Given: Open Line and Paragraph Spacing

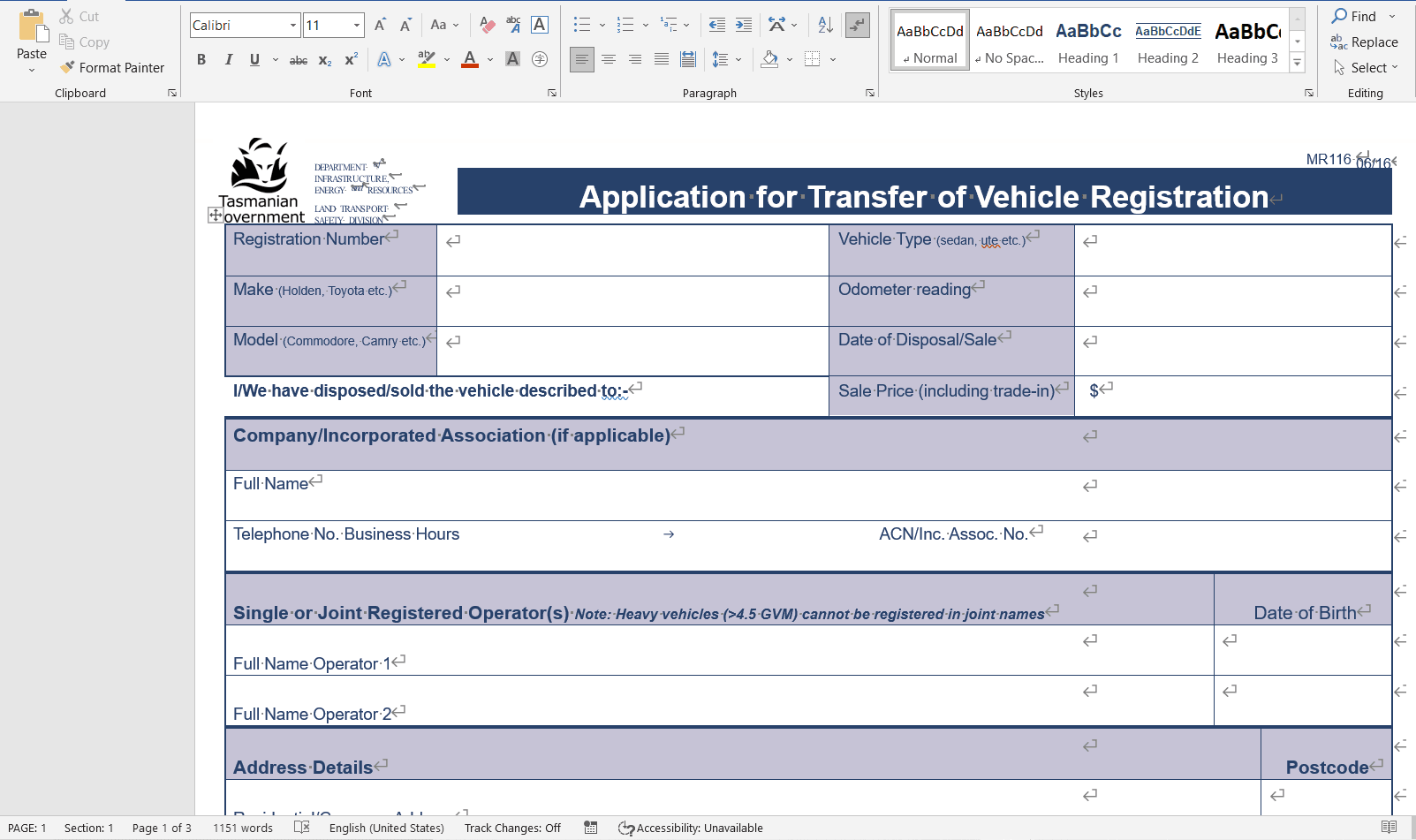Looking at the screenshot, I should click(721, 59).
